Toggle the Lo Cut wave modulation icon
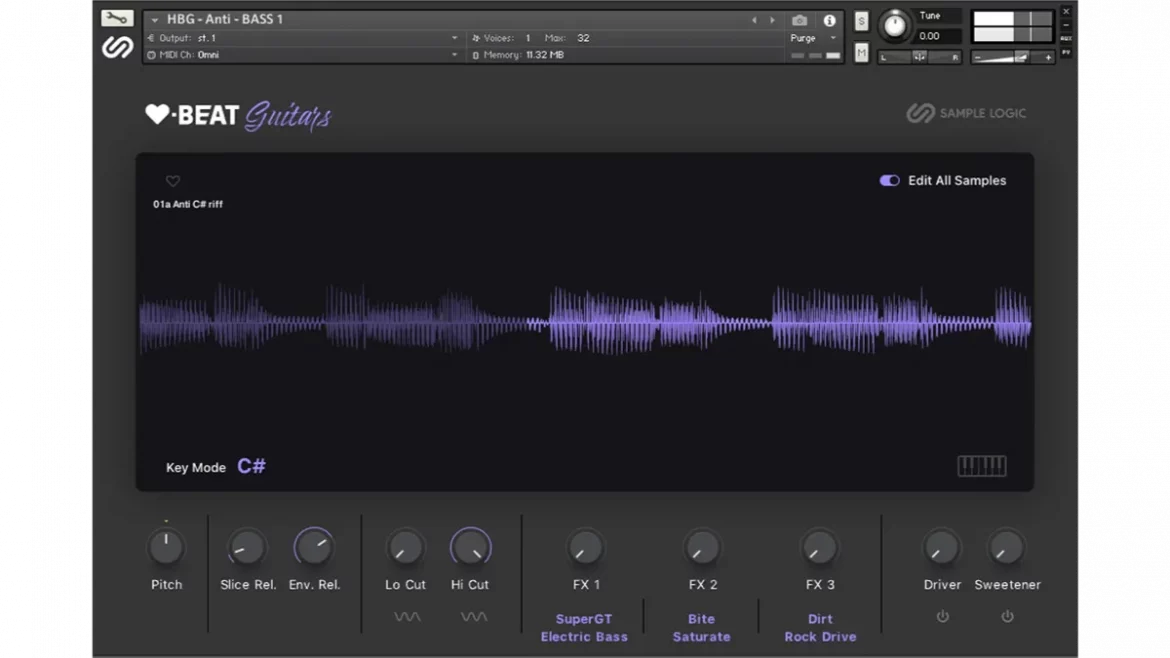Image resolution: width=1170 pixels, height=658 pixels. tap(407, 617)
